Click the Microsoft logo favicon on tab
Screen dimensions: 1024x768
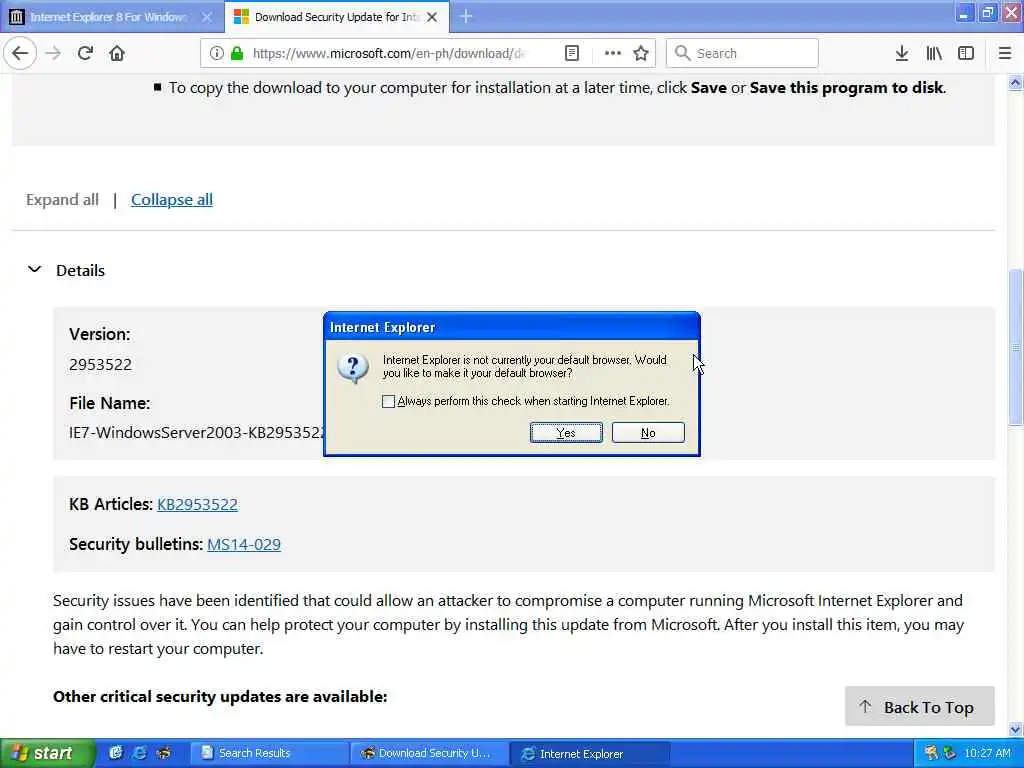pyautogui.click(x=241, y=17)
